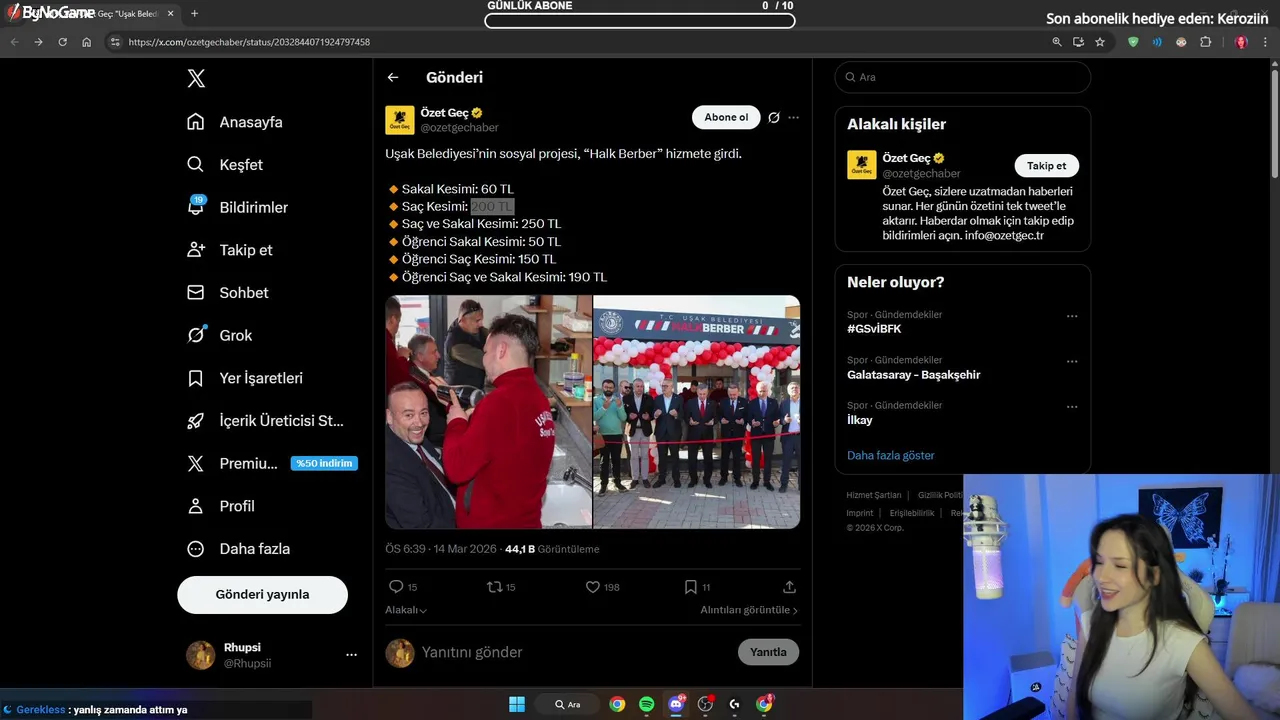Click Abone ol button on post
The height and width of the screenshot is (720, 1280).
click(x=726, y=117)
